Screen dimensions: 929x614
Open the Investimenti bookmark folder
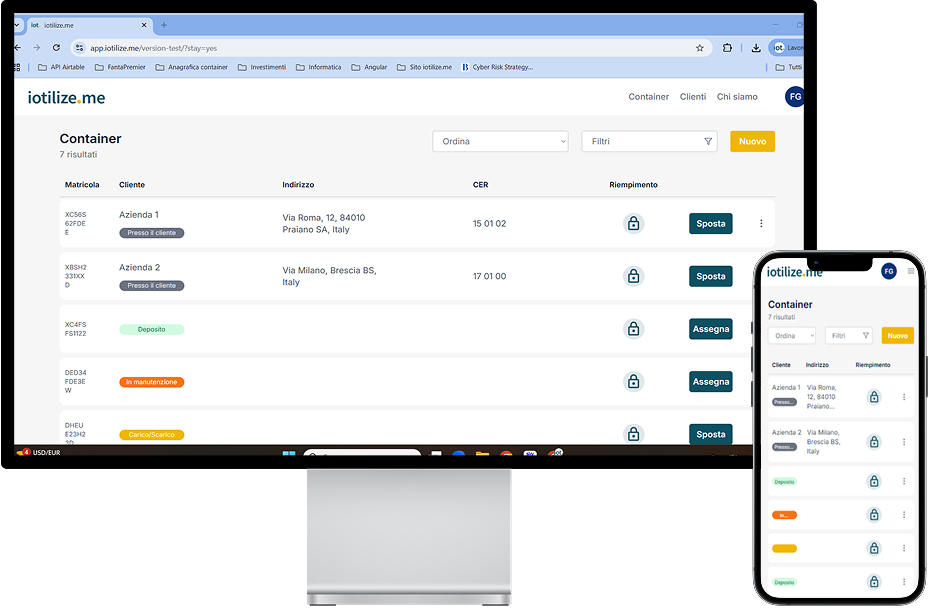pyautogui.click(x=262, y=68)
